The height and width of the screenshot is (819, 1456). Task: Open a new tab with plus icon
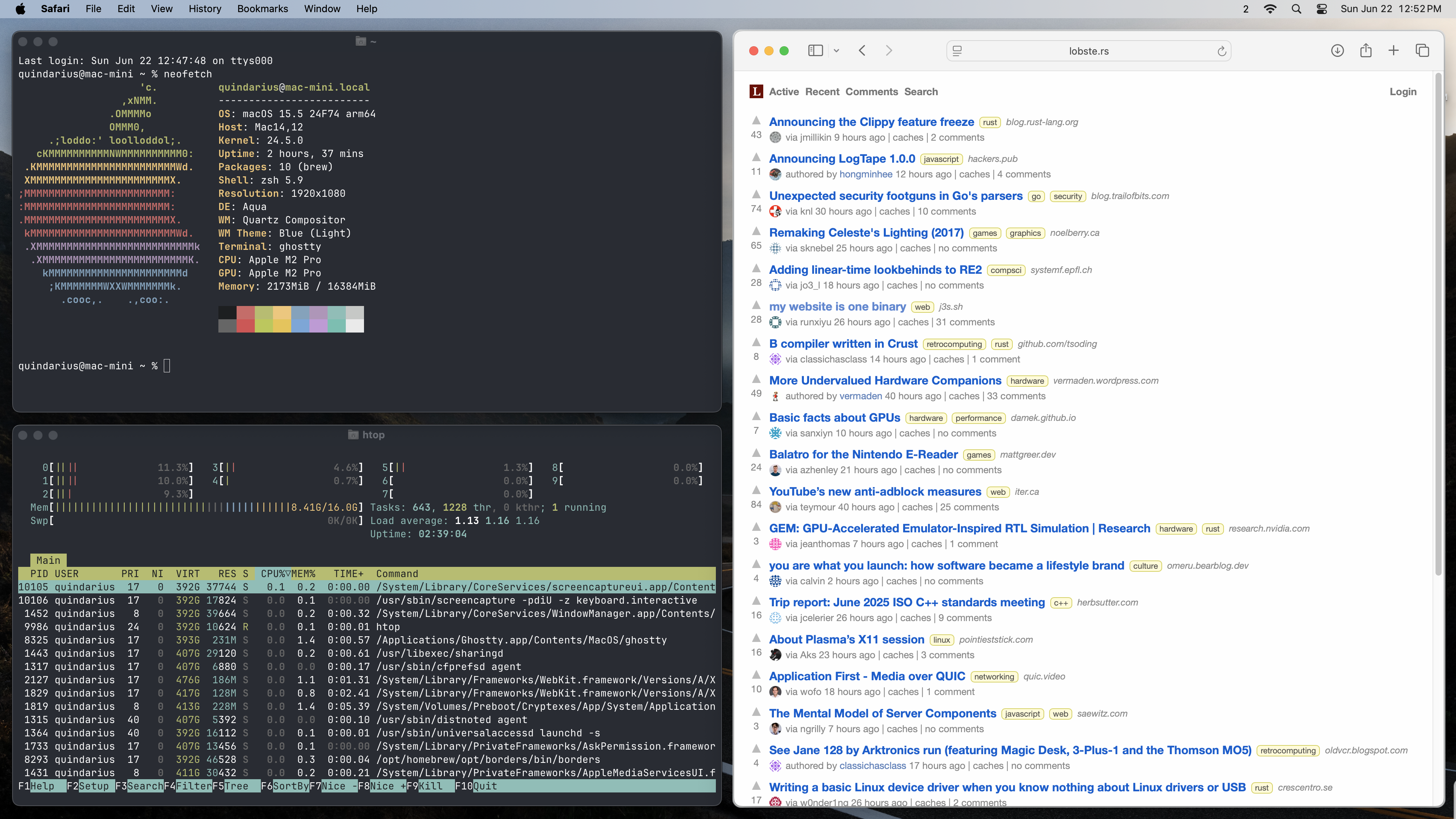tap(1393, 51)
